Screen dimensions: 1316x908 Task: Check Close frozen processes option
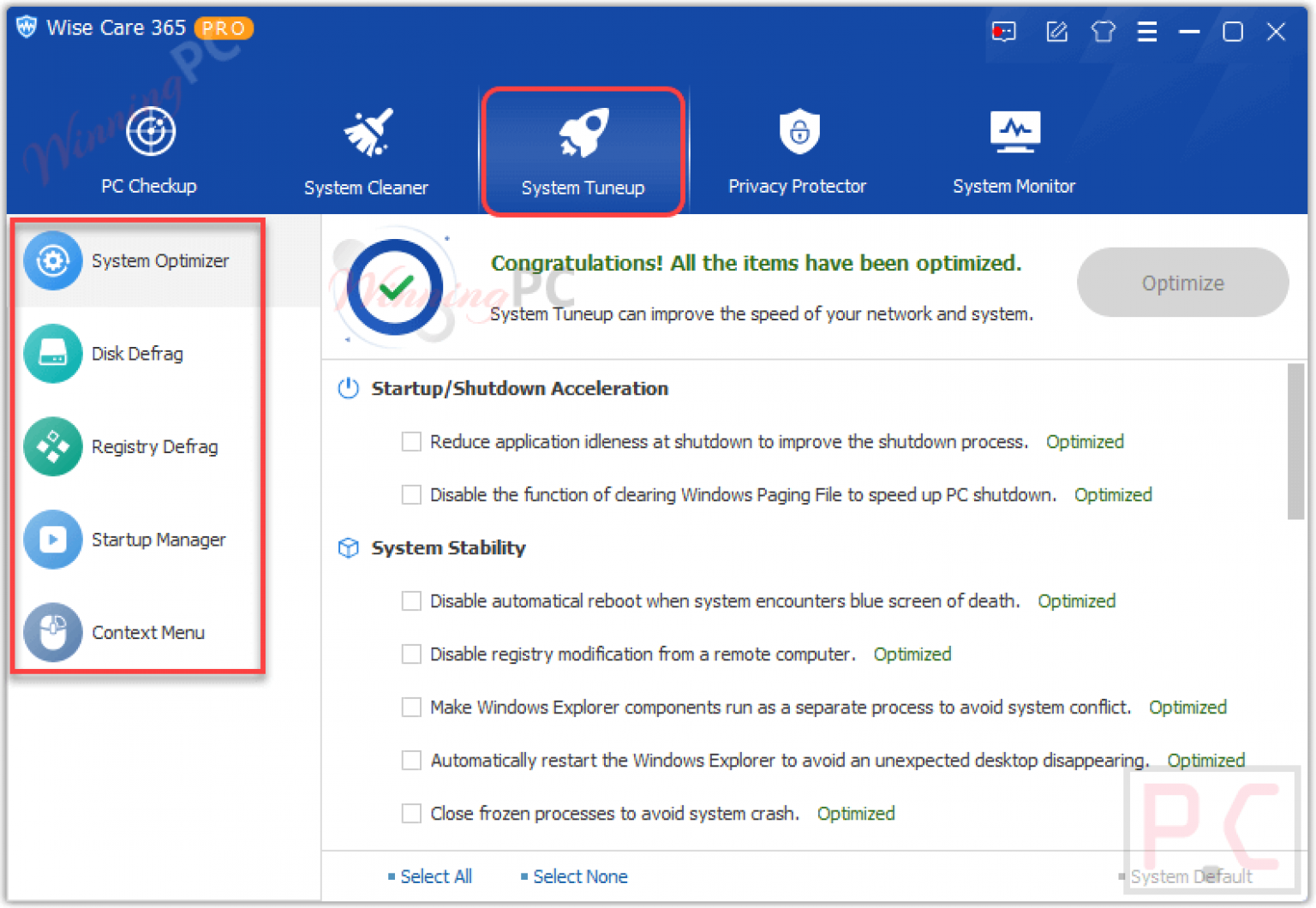coord(412,814)
